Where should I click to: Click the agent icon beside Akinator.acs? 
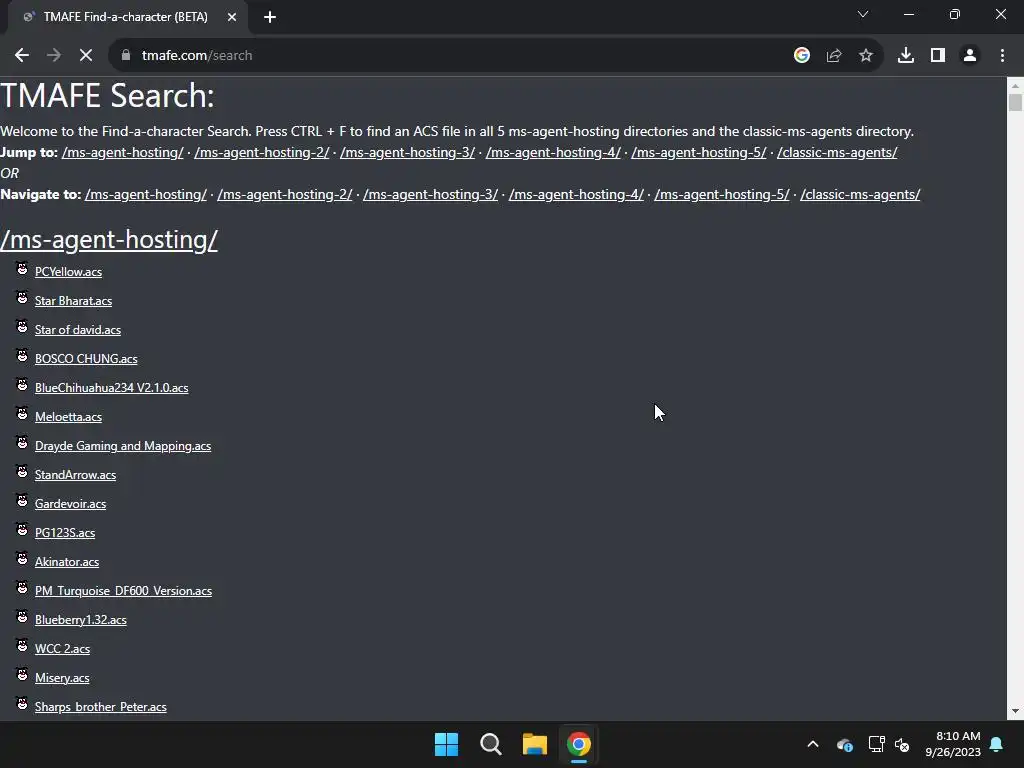(x=22, y=558)
